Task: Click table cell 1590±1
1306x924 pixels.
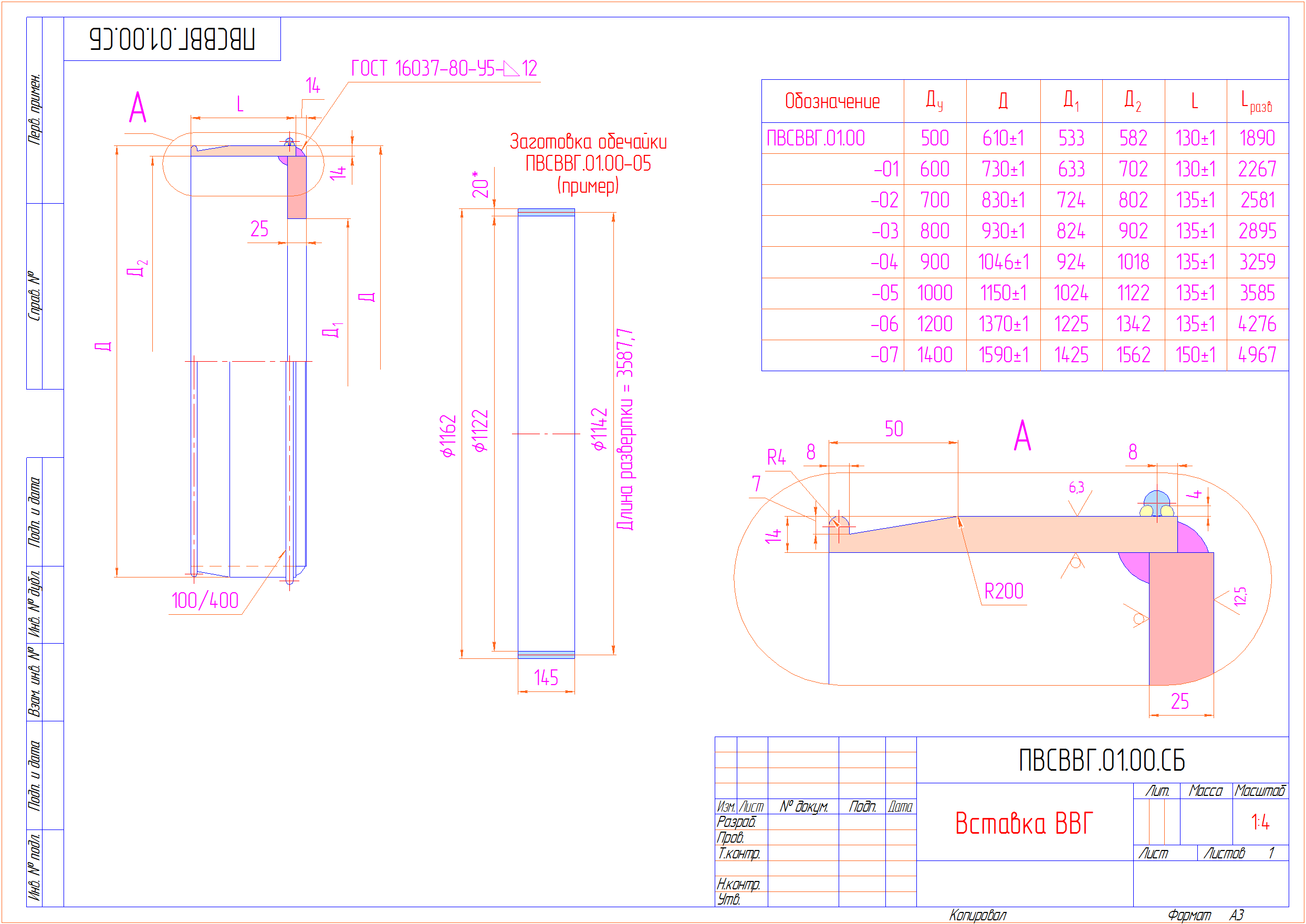Action: pos(1003,355)
